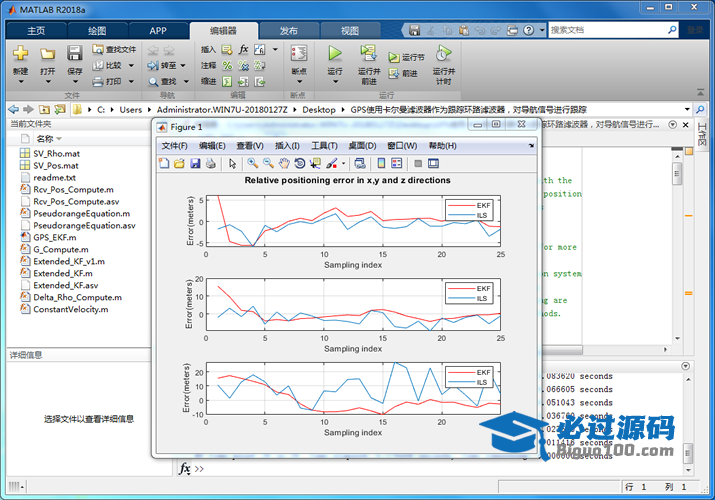
Task: Toggle the Pan hand tool
Action: pos(284,163)
